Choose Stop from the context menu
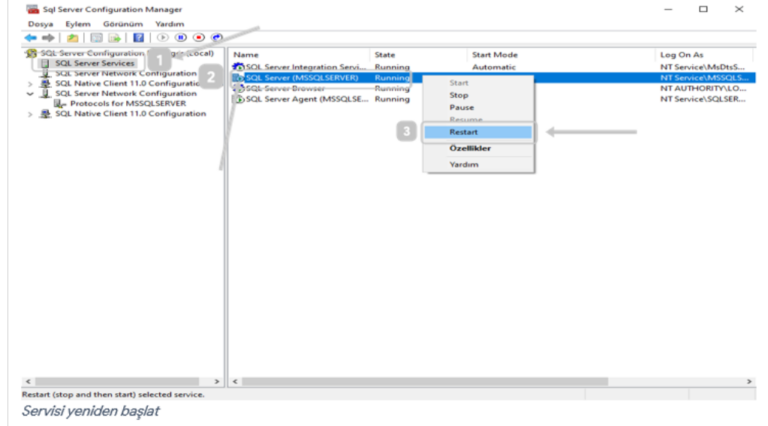Screen dimensions: 768x426 coord(458,95)
